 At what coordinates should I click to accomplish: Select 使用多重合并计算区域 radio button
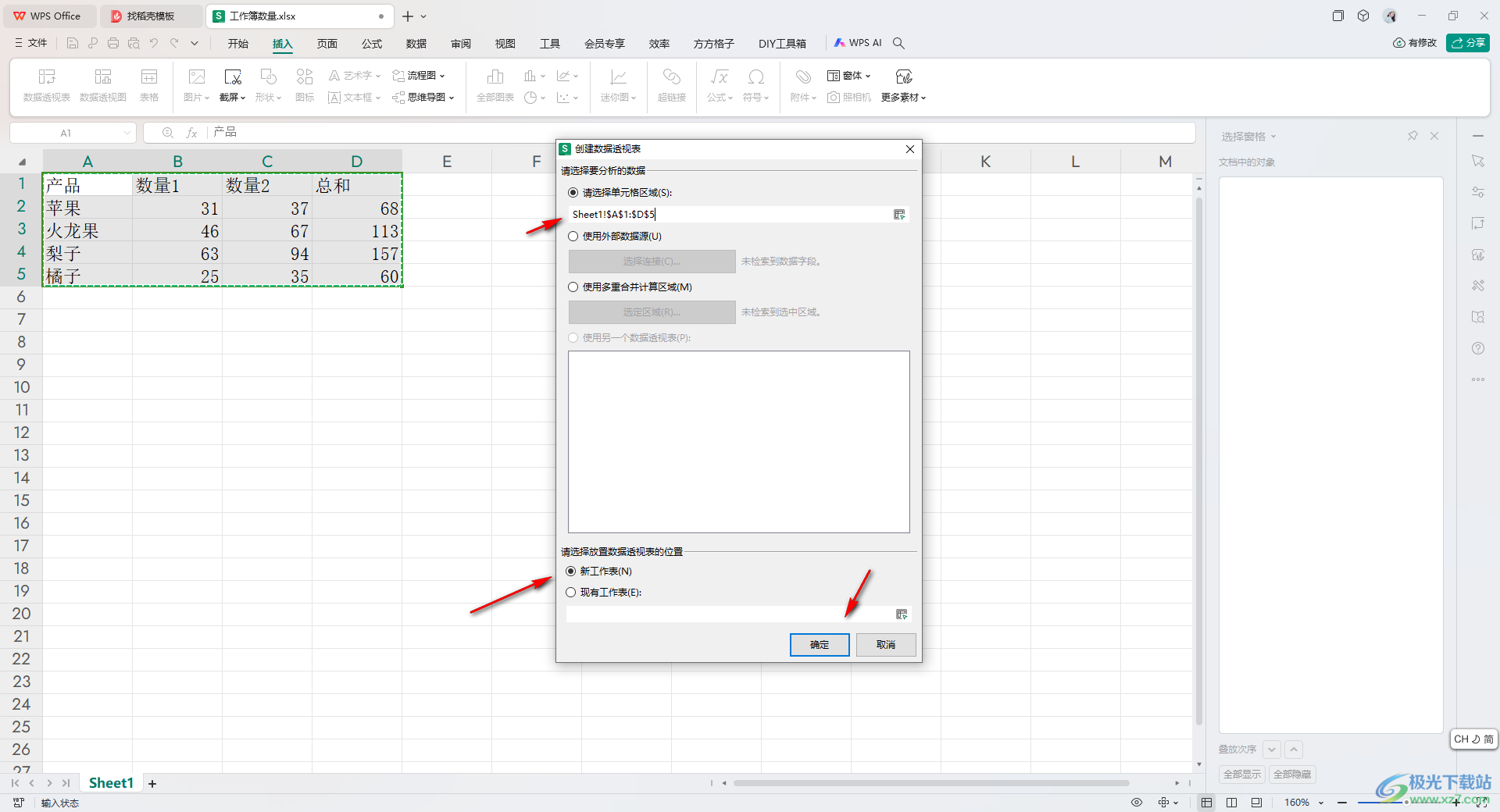click(x=573, y=287)
